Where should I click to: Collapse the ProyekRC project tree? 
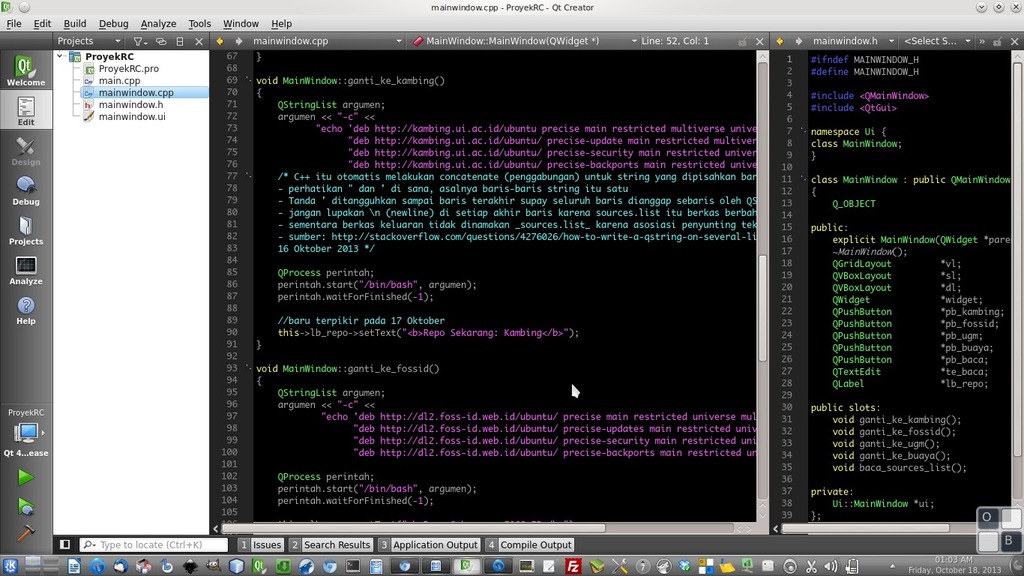[61, 57]
